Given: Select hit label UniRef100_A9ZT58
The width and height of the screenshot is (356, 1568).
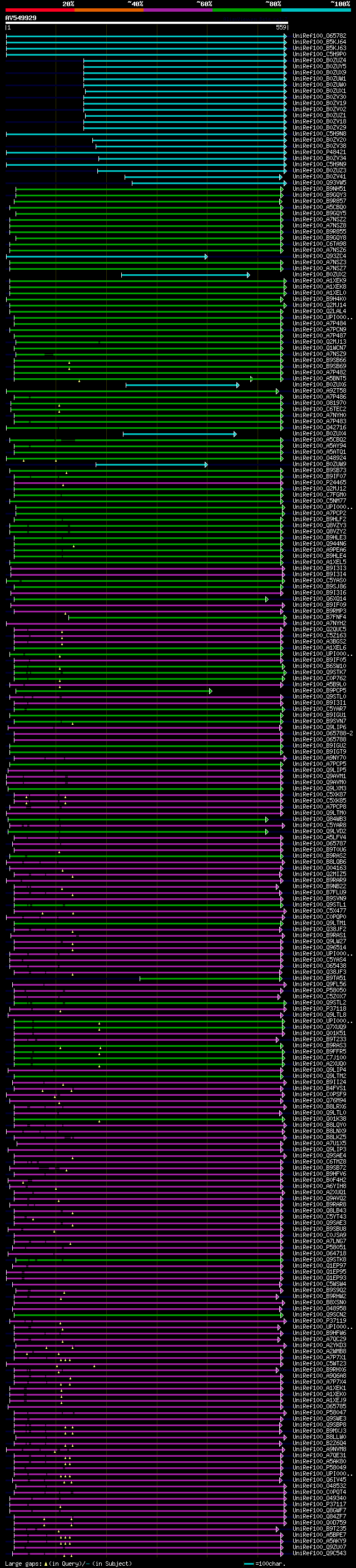Looking at the screenshot, I should pos(319,391).
